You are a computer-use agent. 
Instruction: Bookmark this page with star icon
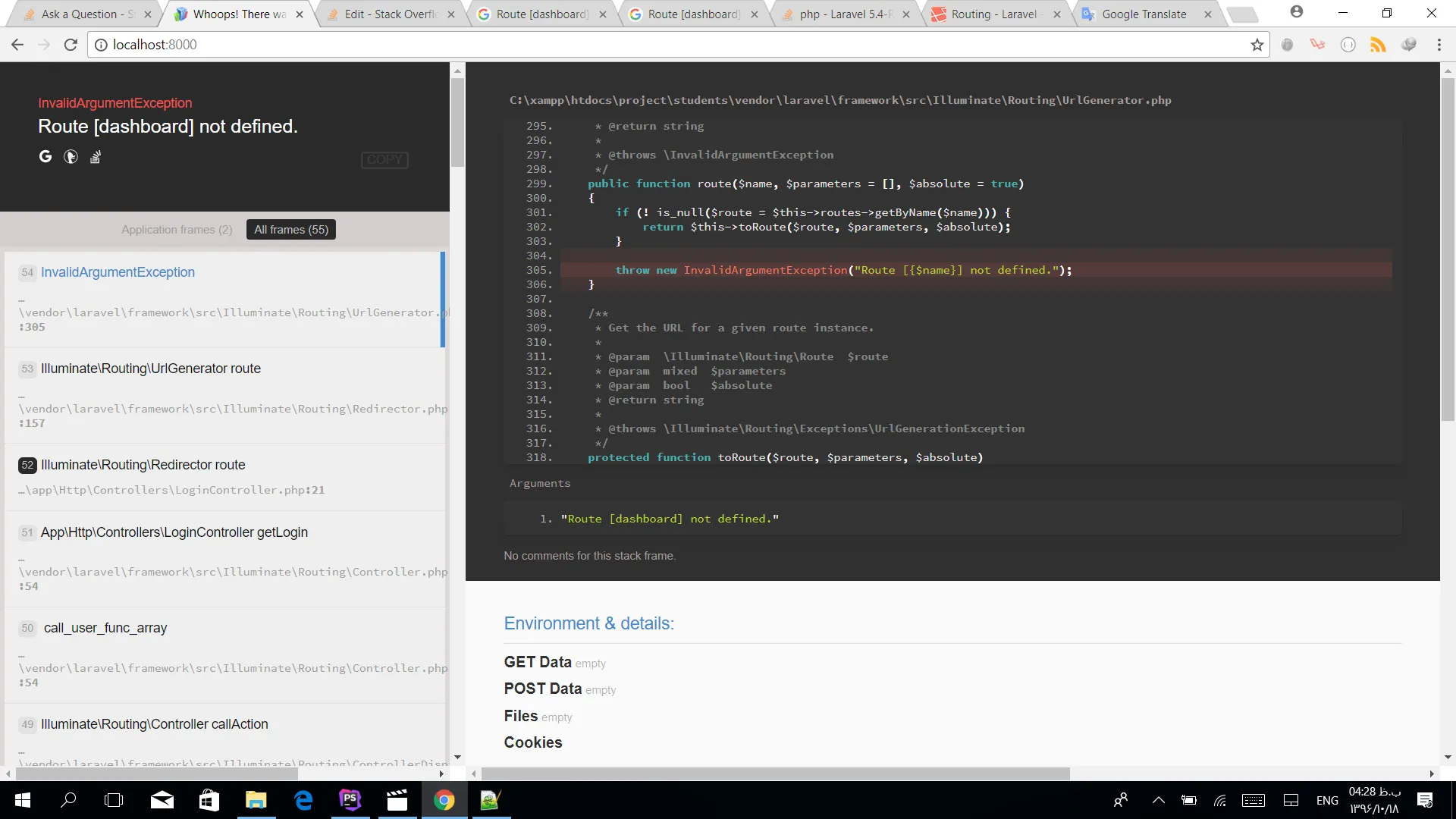coord(1257,45)
